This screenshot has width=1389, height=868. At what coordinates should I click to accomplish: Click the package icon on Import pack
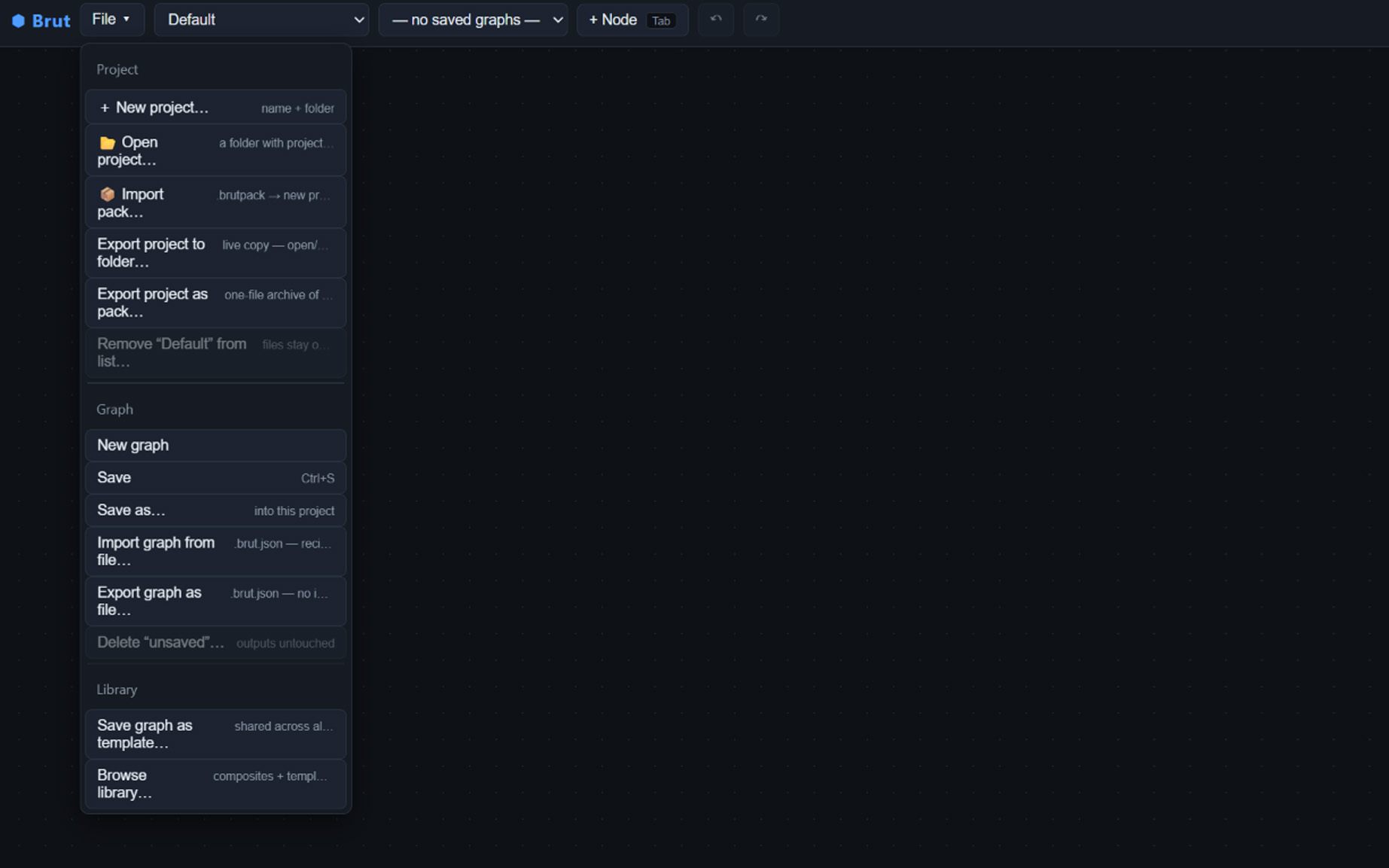pos(108,194)
